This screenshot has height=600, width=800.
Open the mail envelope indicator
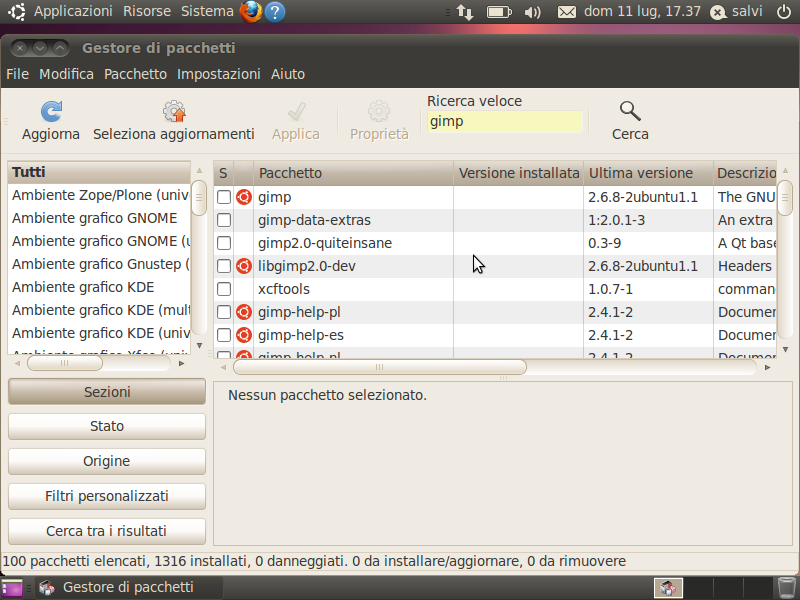click(x=566, y=12)
